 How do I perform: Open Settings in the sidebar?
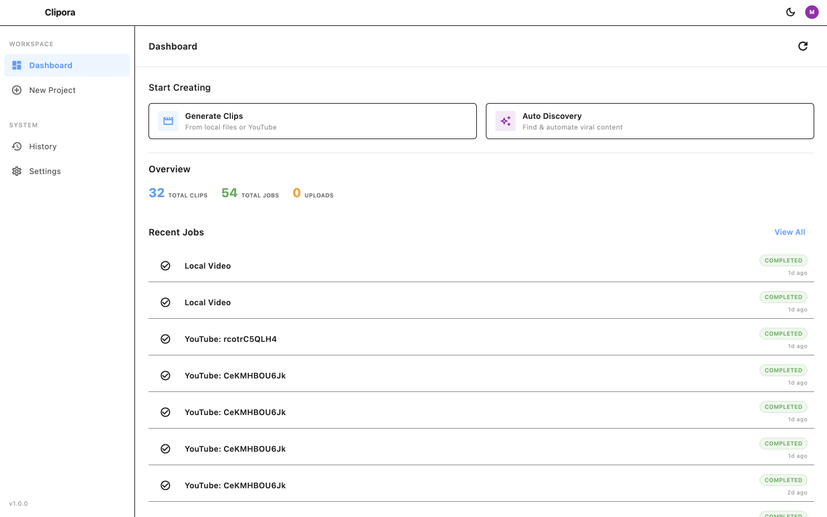tap(67, 171)
